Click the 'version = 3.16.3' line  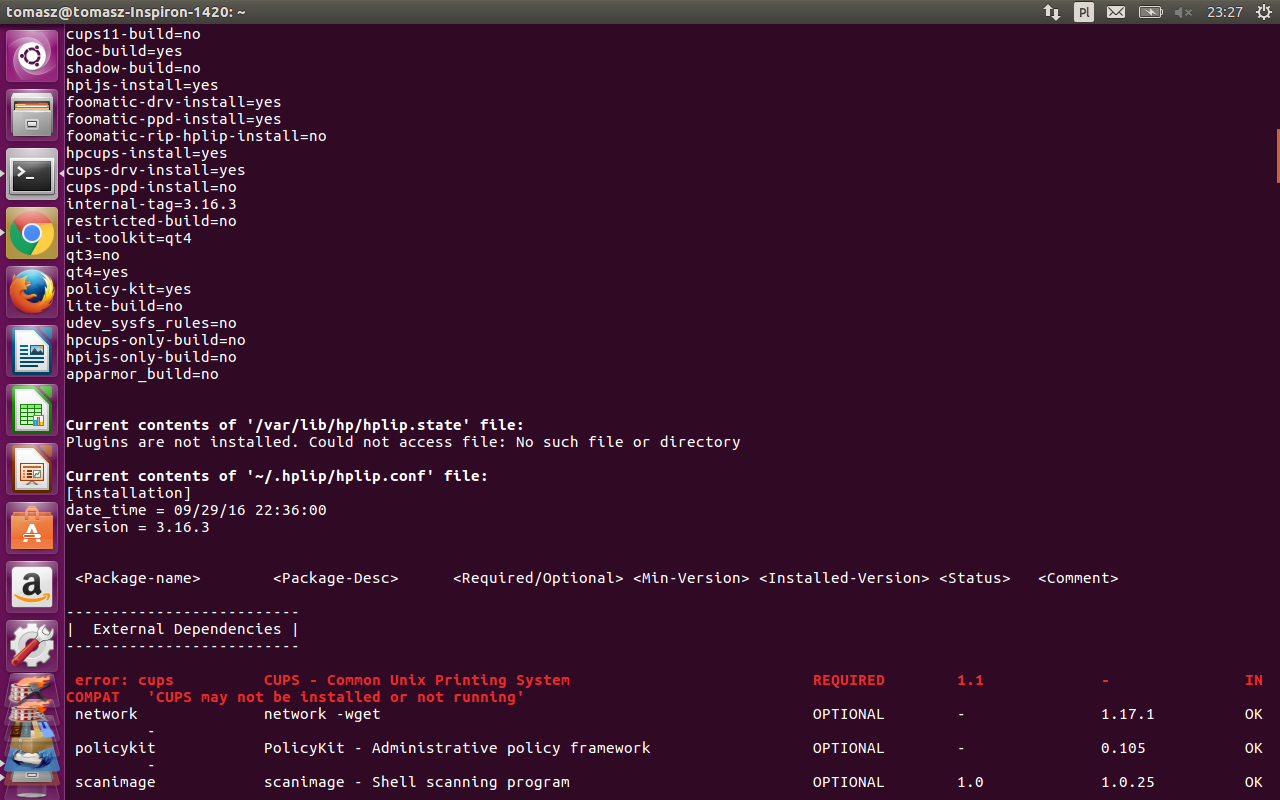[x=138, y=527]
